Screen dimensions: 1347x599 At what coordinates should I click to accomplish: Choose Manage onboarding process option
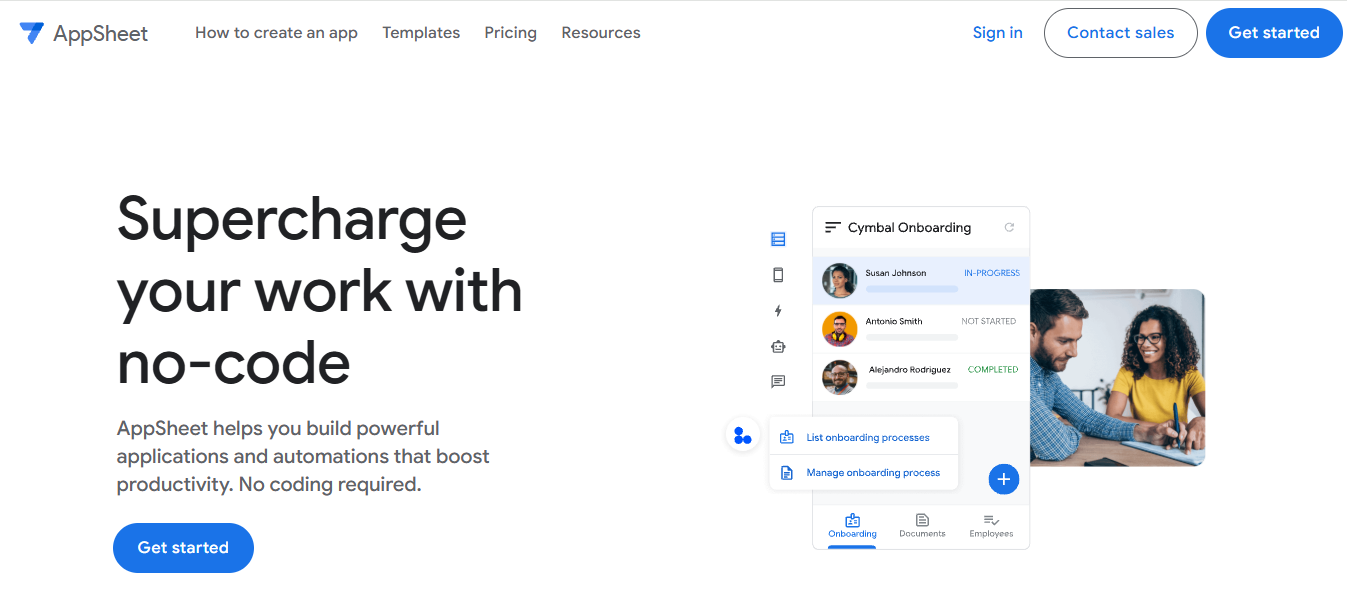pyautogui.click(x=873, y=471)
